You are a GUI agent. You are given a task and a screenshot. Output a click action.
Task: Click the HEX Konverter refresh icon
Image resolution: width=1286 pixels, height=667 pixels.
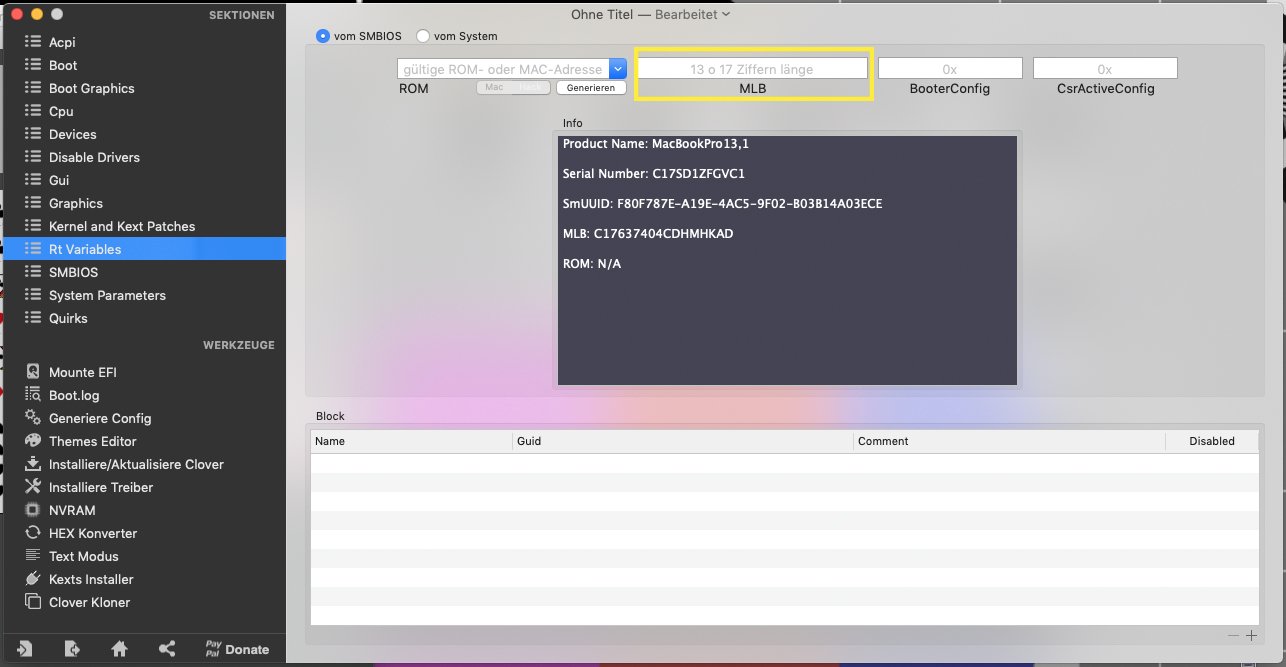[x=32, y=533]
